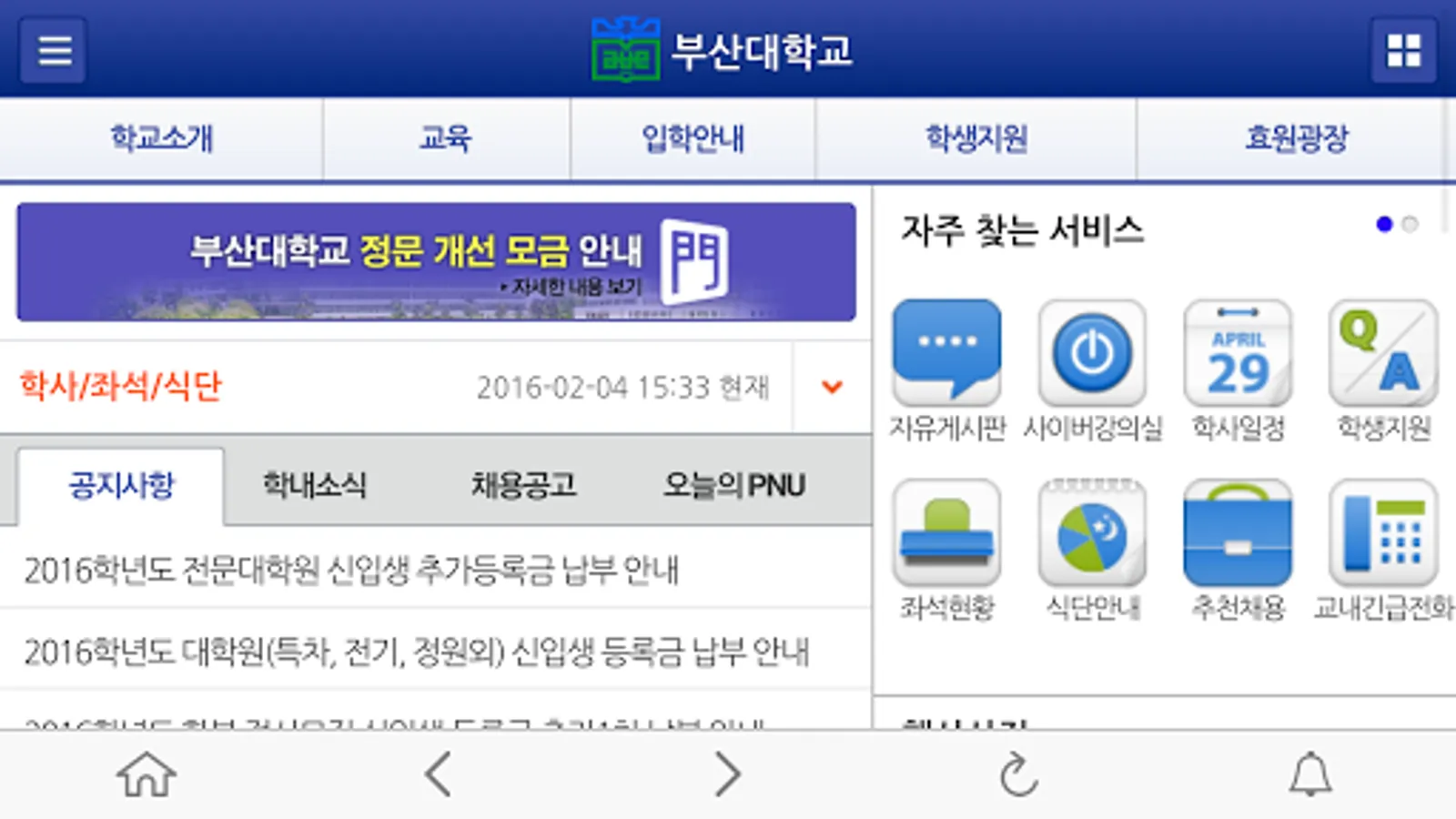Select the 교육 menu
The width and height of the screenshot is (1456, 819).
point(446,138)
